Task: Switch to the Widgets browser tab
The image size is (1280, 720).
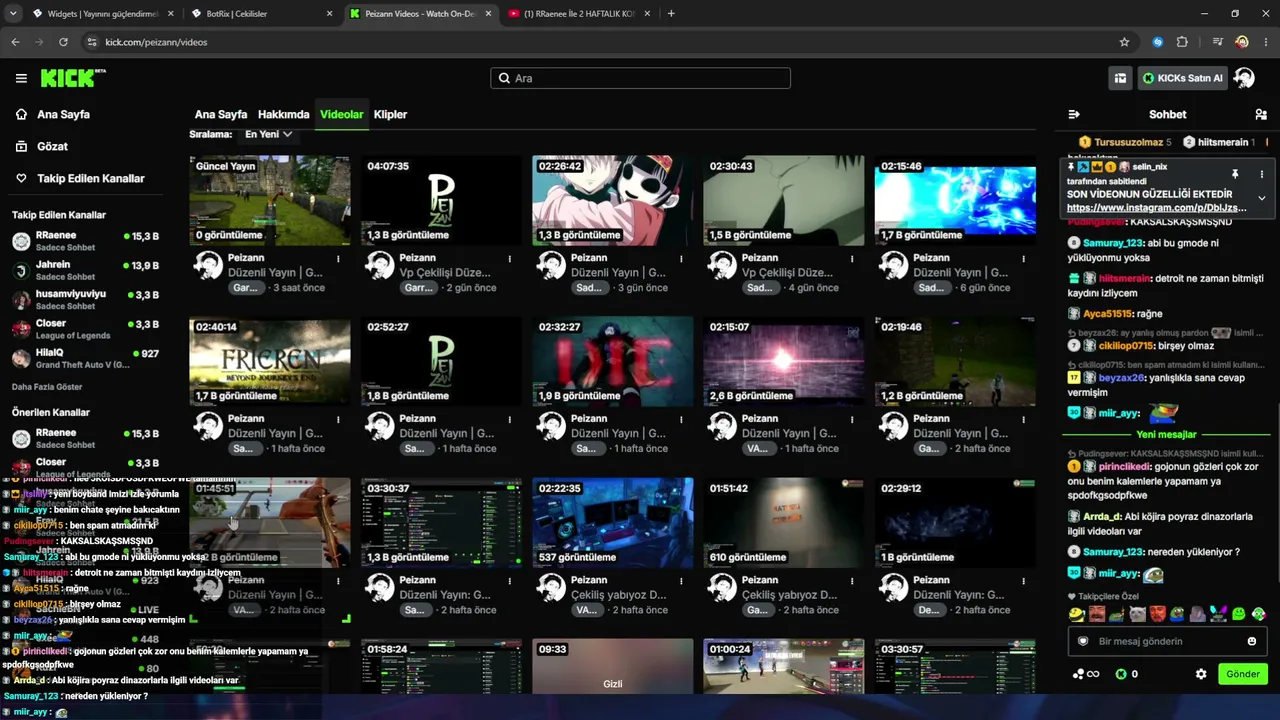Action: pos(102,13)
